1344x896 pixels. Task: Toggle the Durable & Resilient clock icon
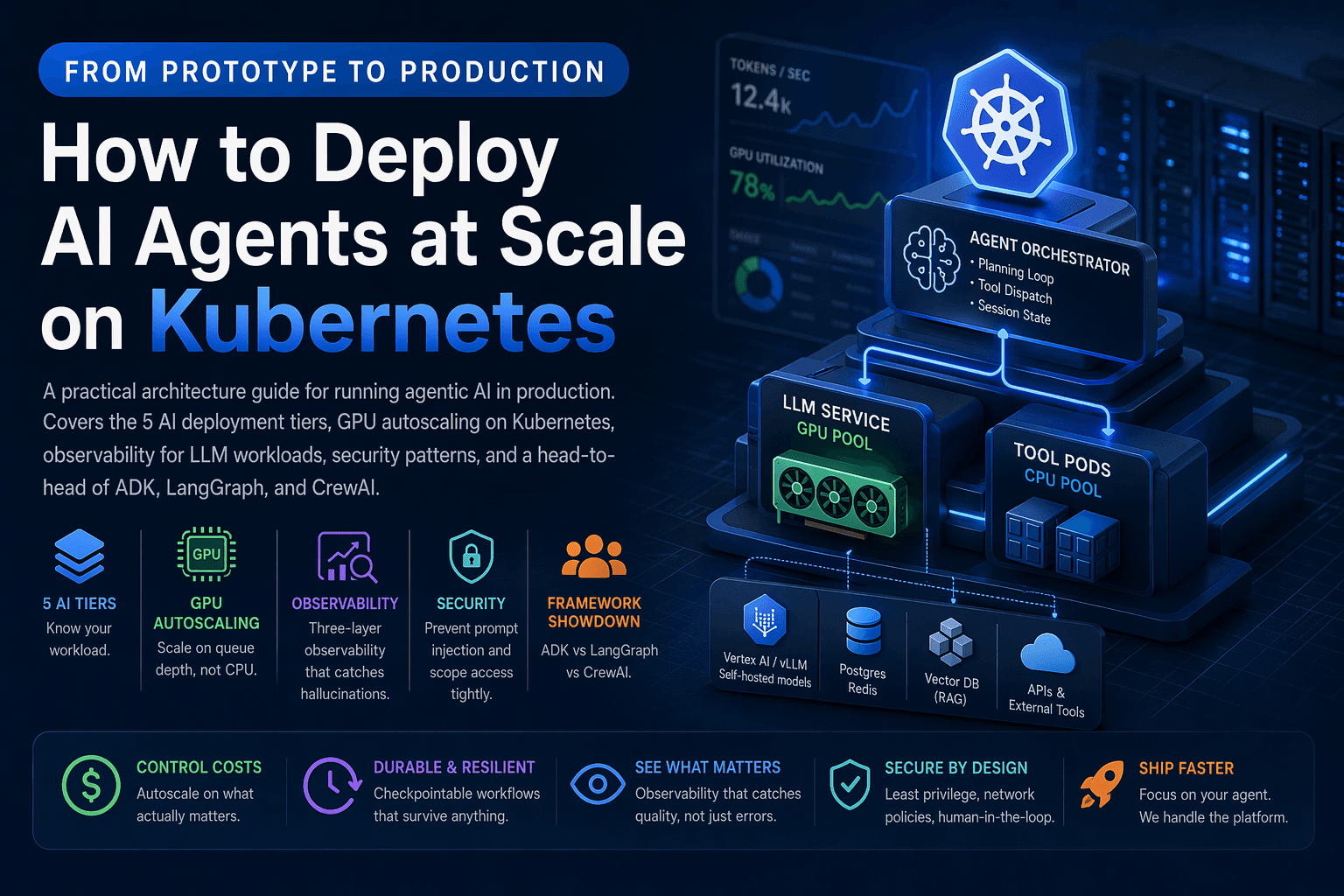coord(332,786)
